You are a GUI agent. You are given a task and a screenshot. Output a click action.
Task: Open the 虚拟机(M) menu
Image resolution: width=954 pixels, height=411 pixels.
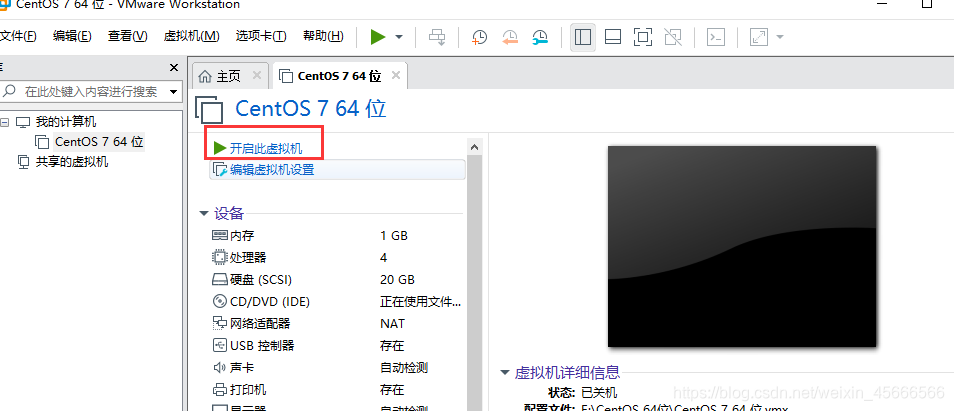click(x=192, y=36)
